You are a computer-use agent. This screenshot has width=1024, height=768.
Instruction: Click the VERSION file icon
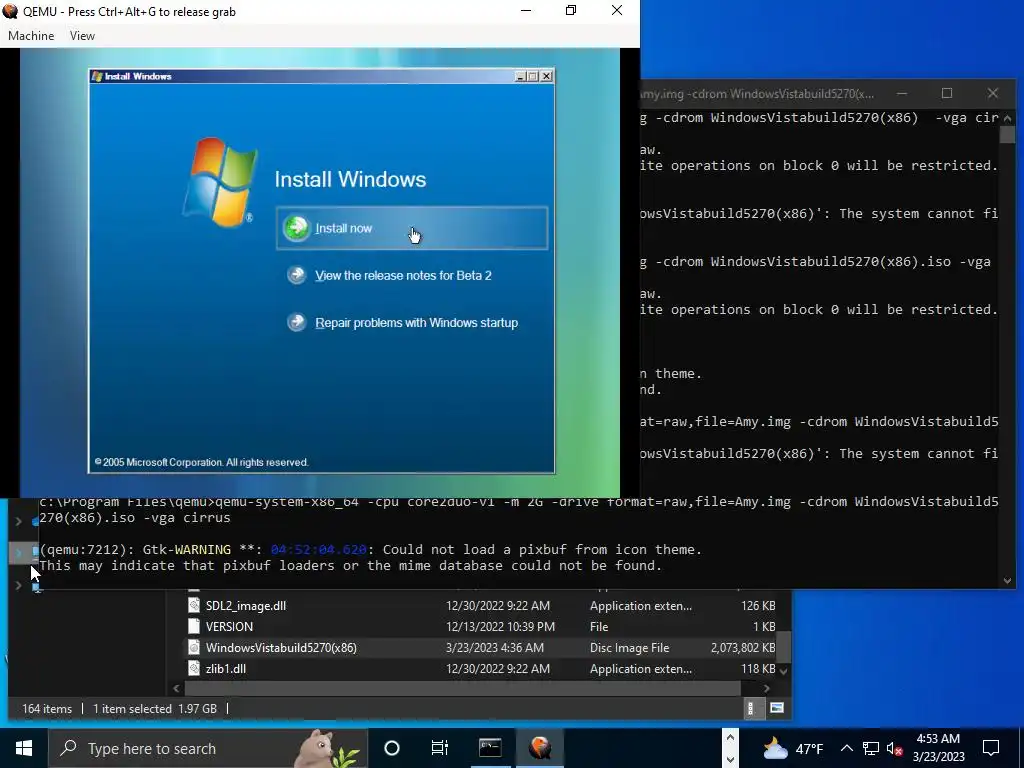pos(193,626)
